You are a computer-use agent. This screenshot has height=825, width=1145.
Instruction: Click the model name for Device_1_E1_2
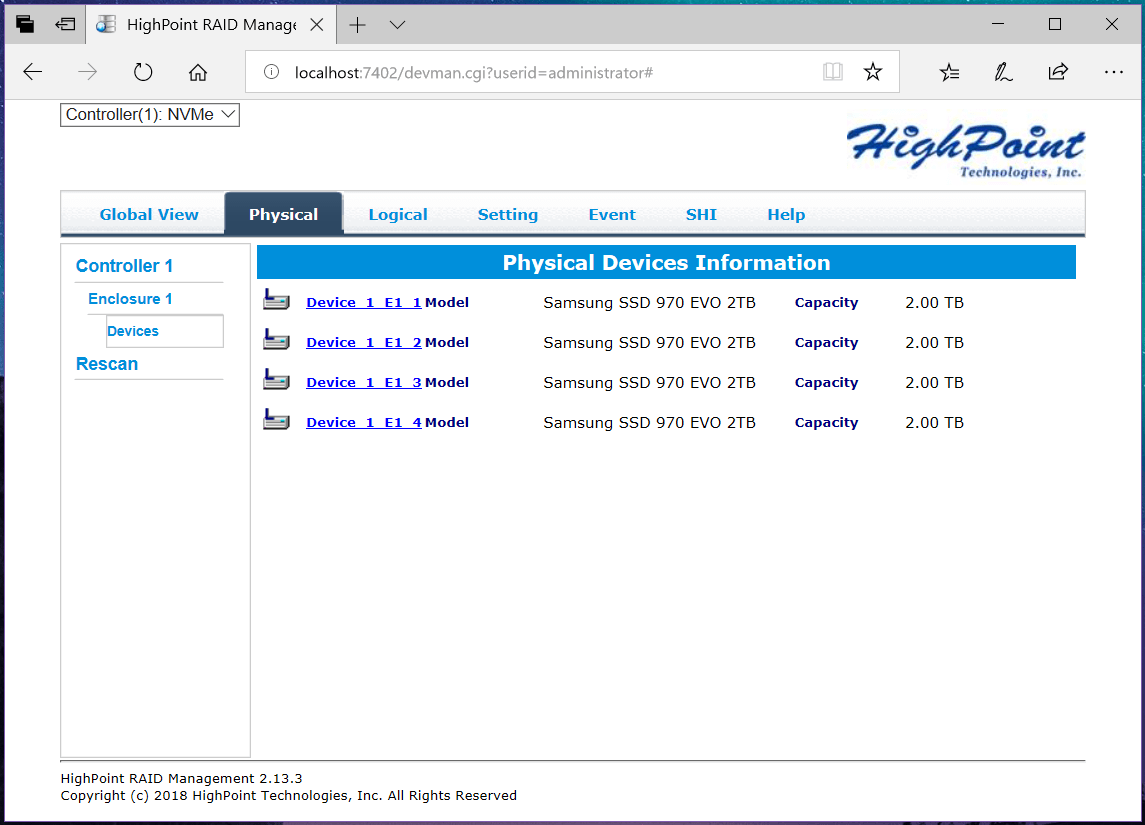[x=649, y=342]
